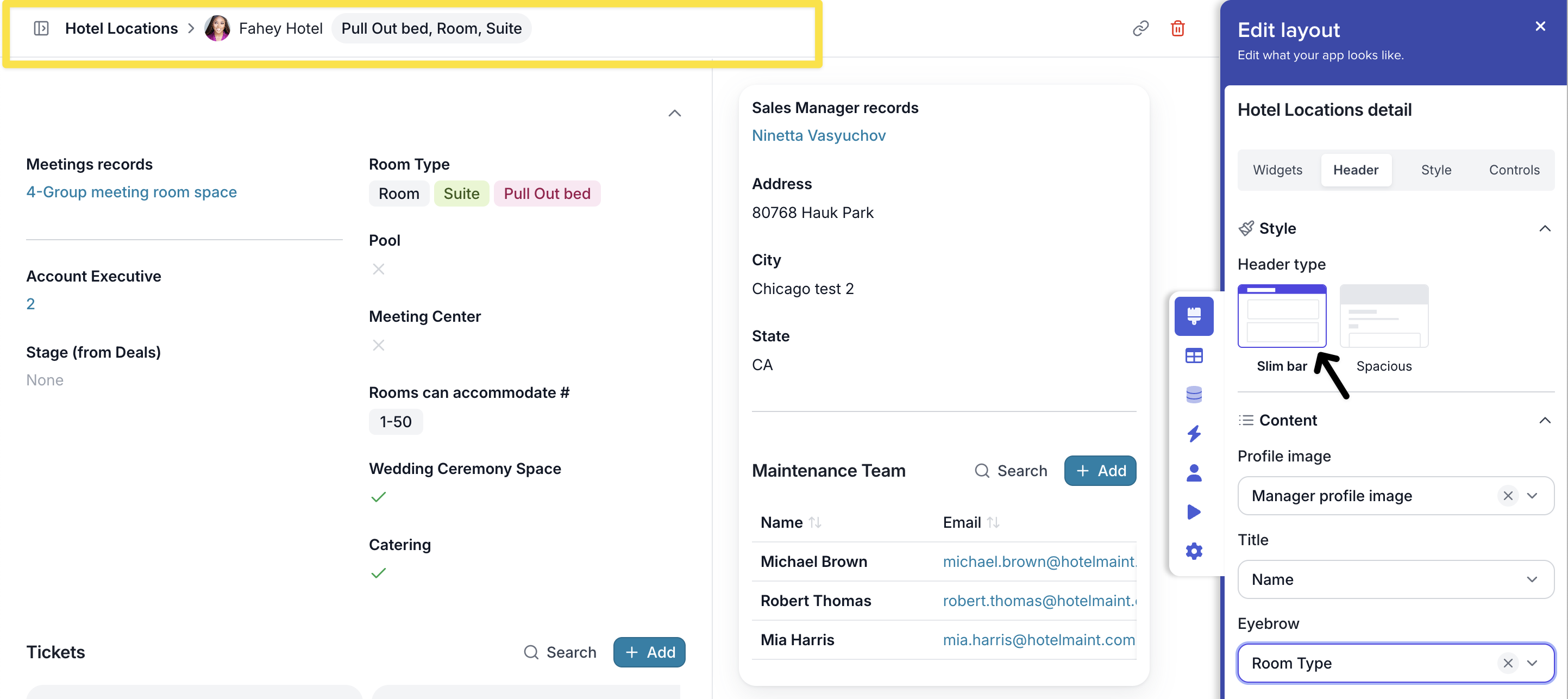Click the lightning bolt automations icon
Screen dimensions: 1568x699
pos(1193,434)
